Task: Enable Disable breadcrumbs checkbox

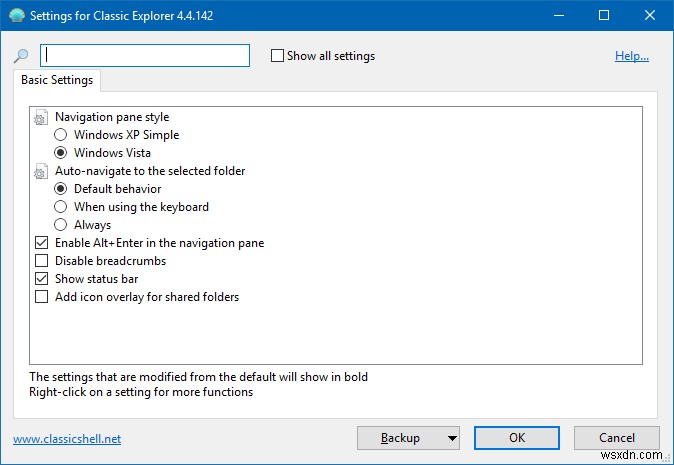Action: (41, 261)
